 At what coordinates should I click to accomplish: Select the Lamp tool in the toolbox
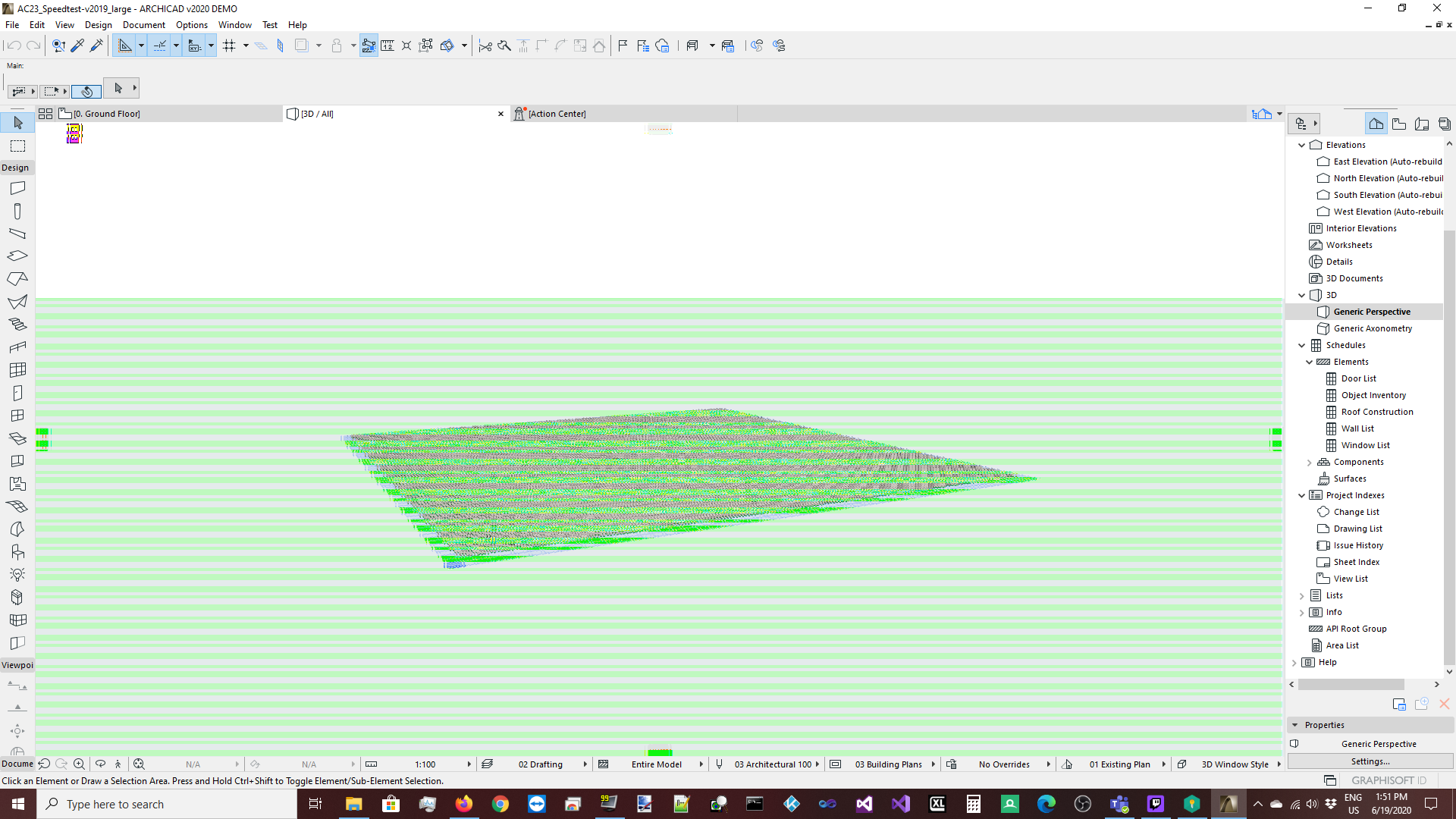pos(17,574)
